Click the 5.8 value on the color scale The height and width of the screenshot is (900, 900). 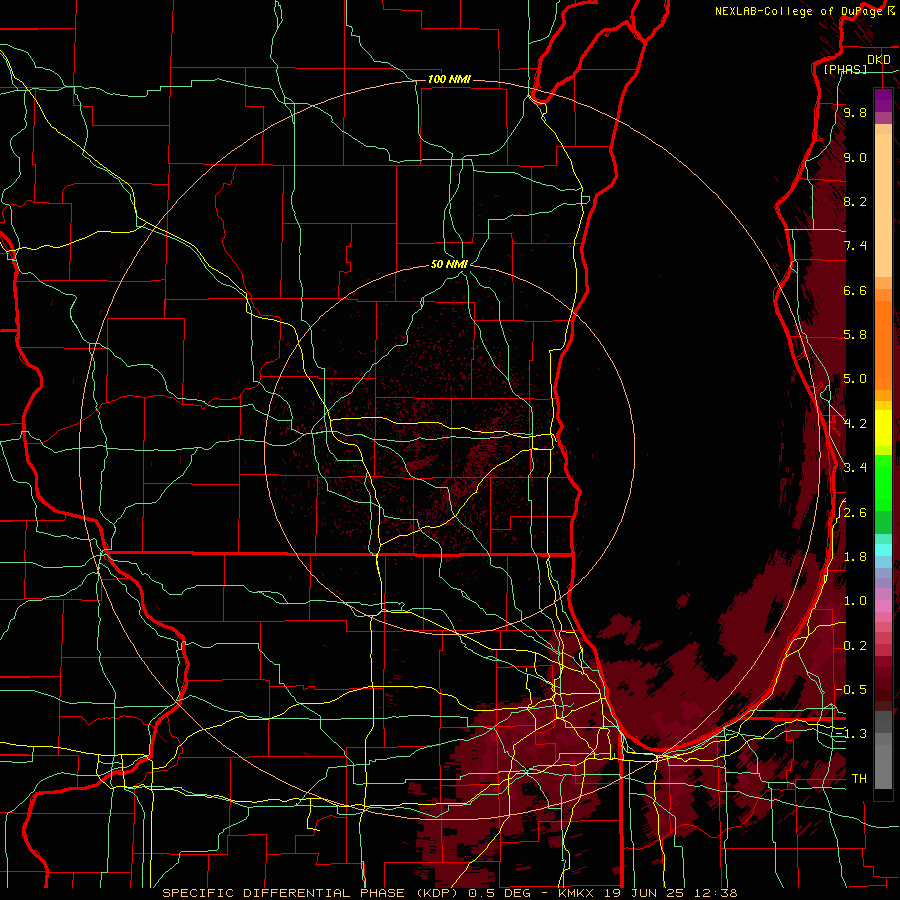pos(855,335)
